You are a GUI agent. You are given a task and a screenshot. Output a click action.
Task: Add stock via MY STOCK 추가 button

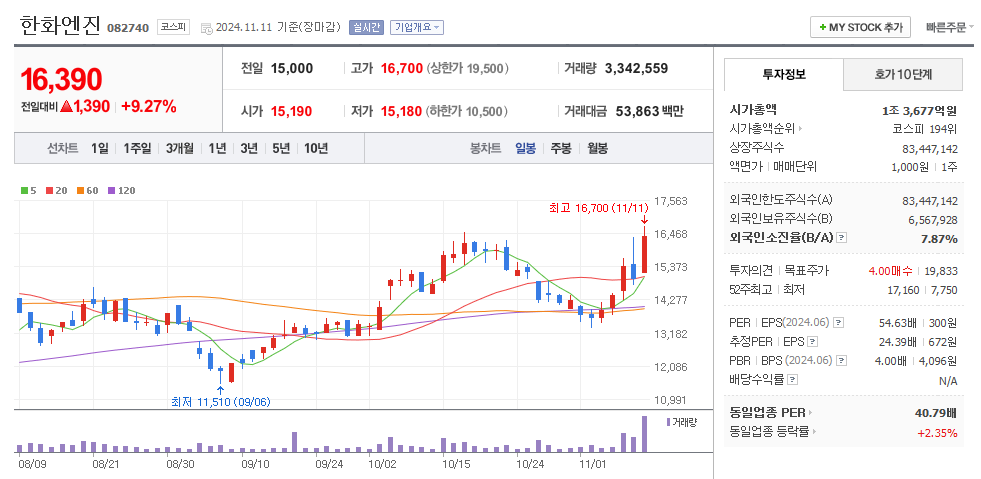860,28
